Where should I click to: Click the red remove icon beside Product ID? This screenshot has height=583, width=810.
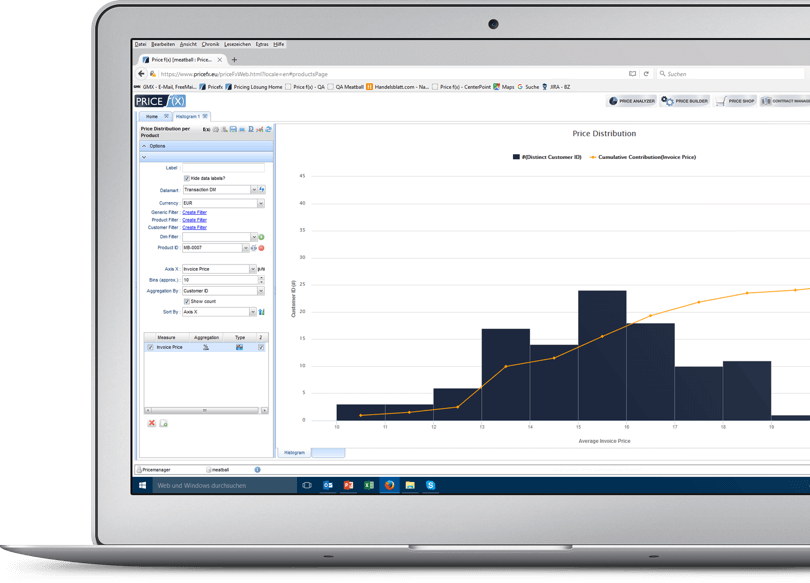[x=261, y=248]
